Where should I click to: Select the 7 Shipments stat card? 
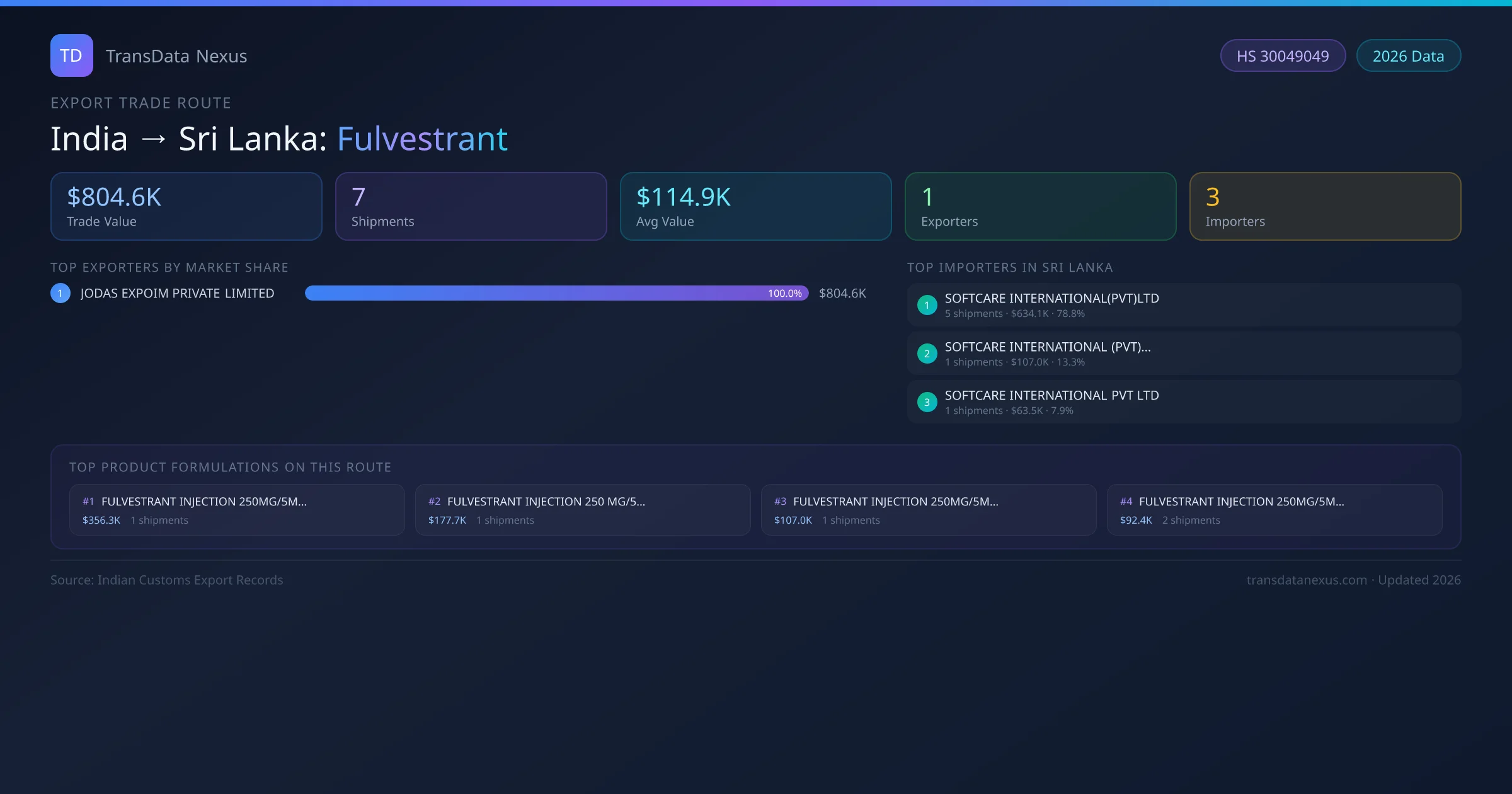(x=471, y=206)
